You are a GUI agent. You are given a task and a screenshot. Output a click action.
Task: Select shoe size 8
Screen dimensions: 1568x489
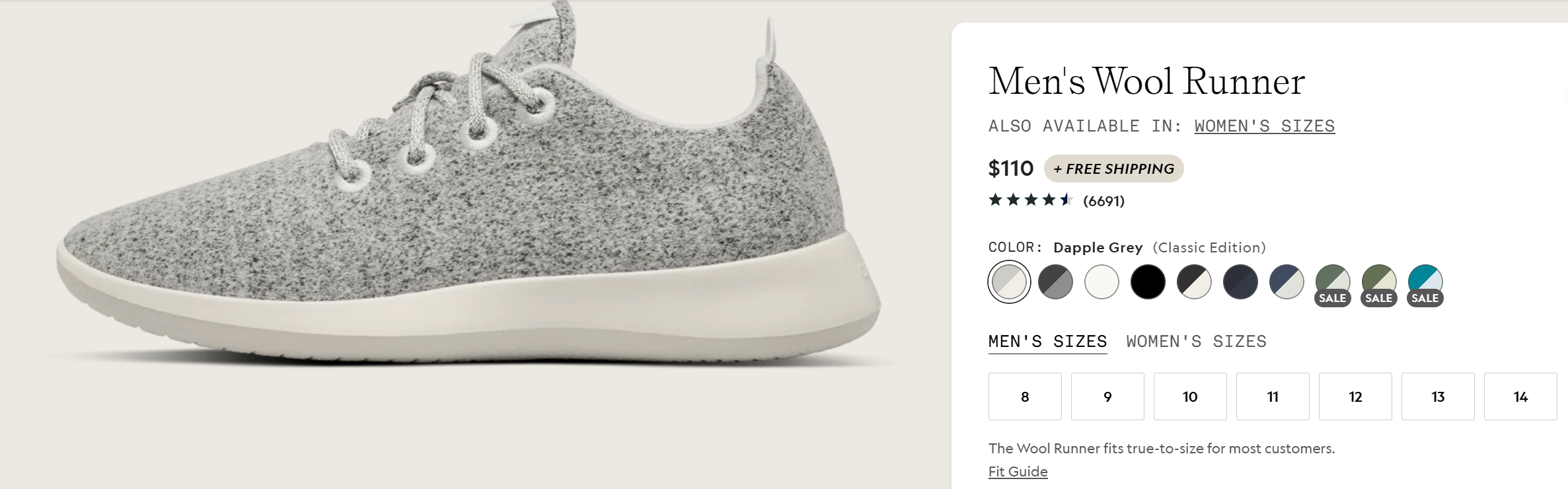tap(1025, 396)
